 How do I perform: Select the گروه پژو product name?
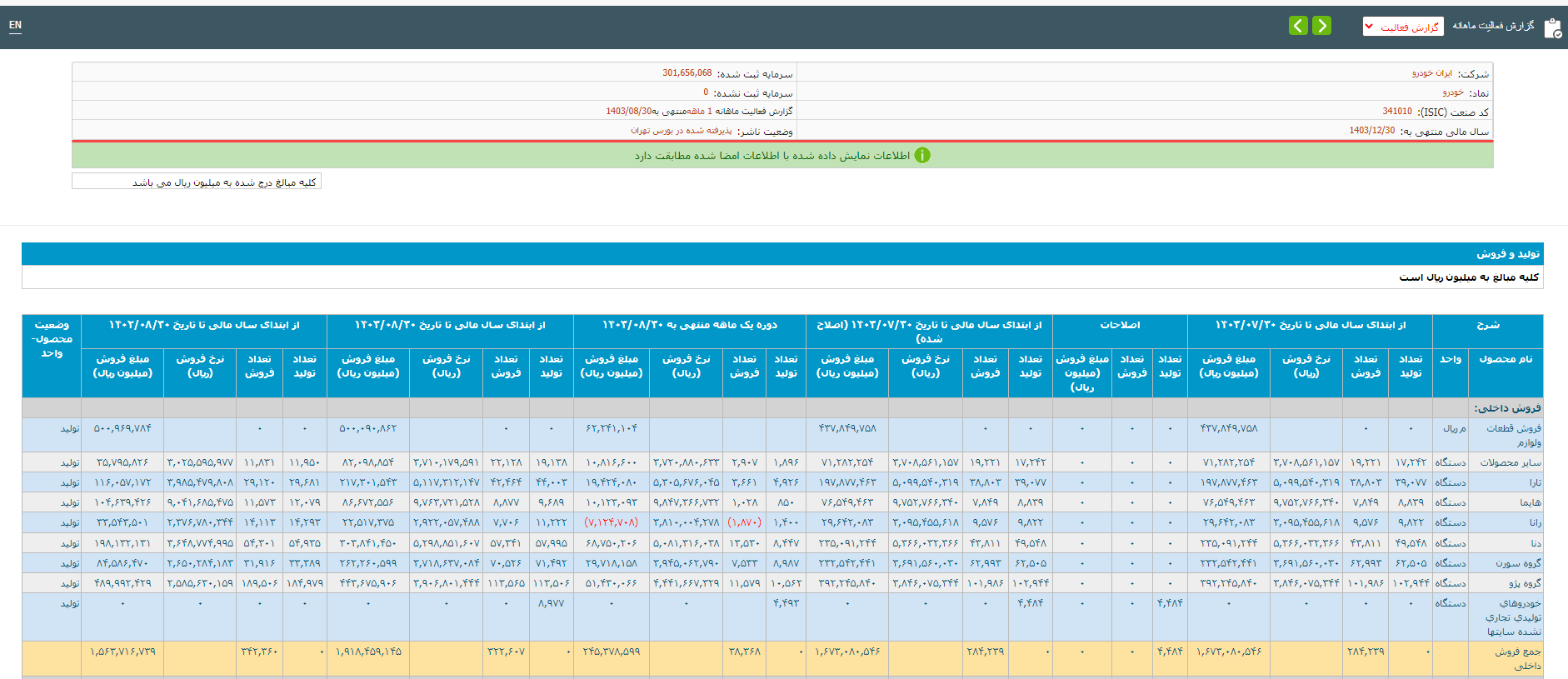coord(1525,583)
